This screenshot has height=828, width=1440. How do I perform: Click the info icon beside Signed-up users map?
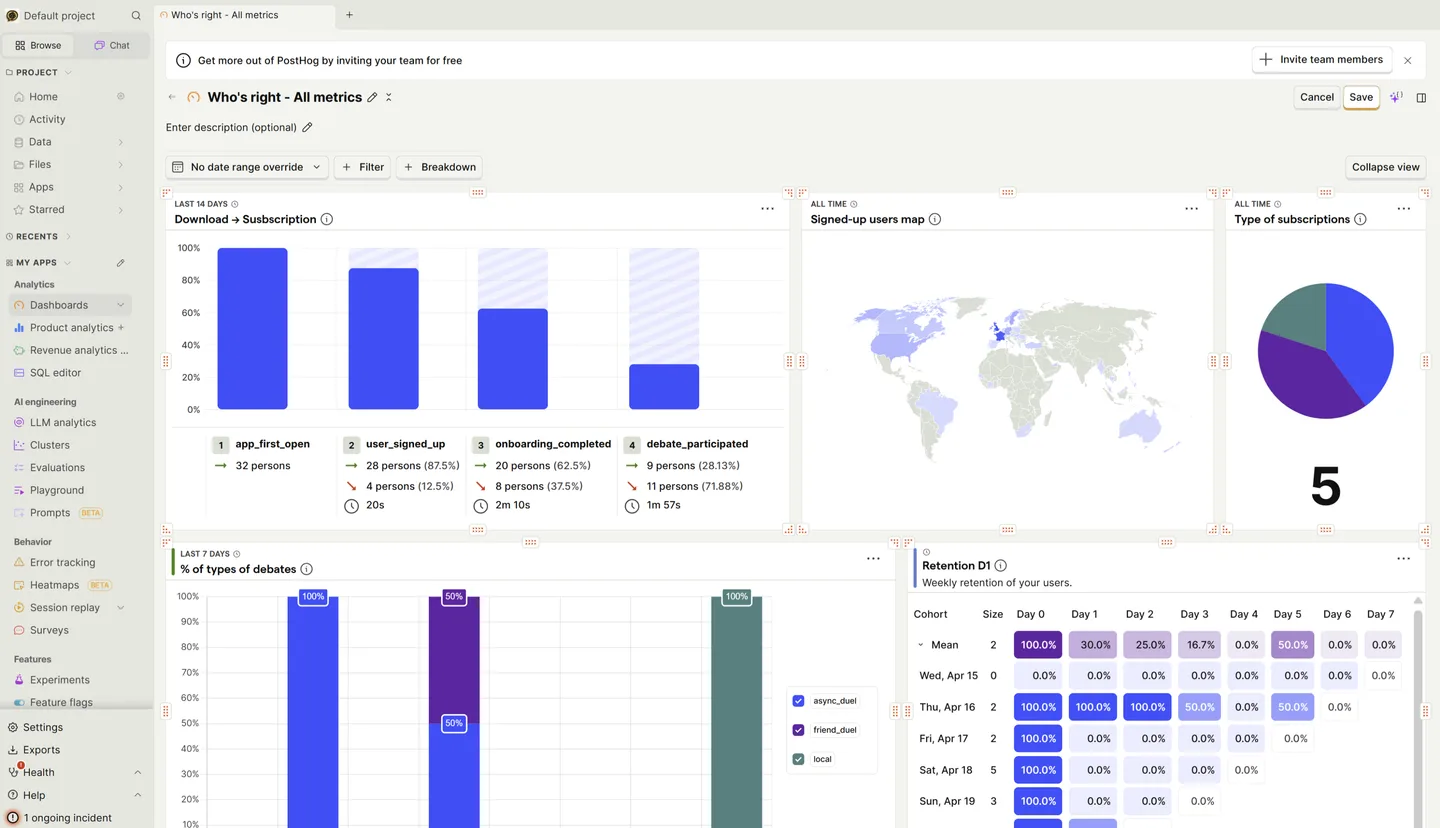pos(935,219)
